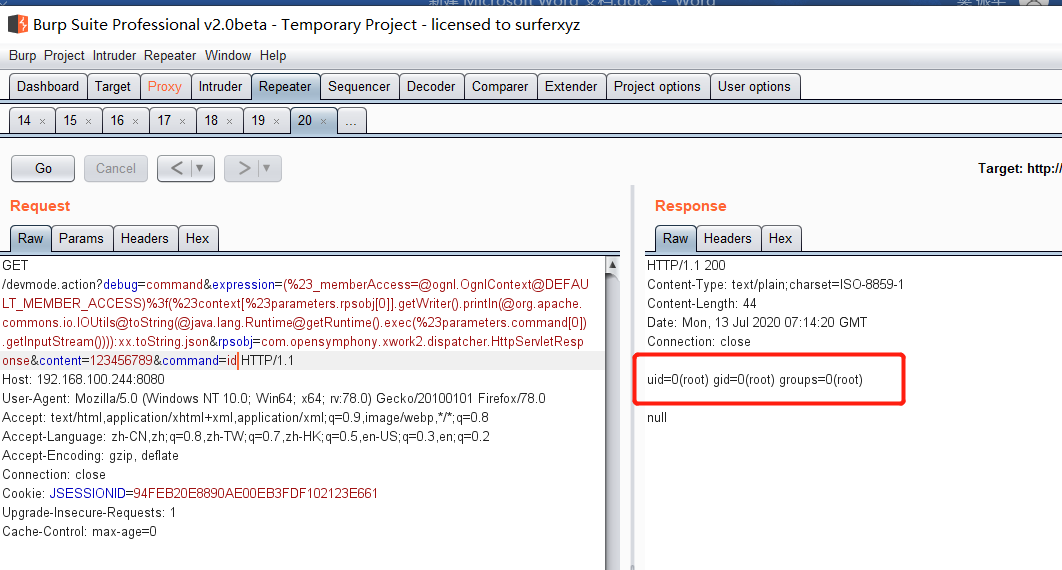This screenshot has height=570, width=1062.
Task: Switch to the Intruder tool tab
Action: 220,87
